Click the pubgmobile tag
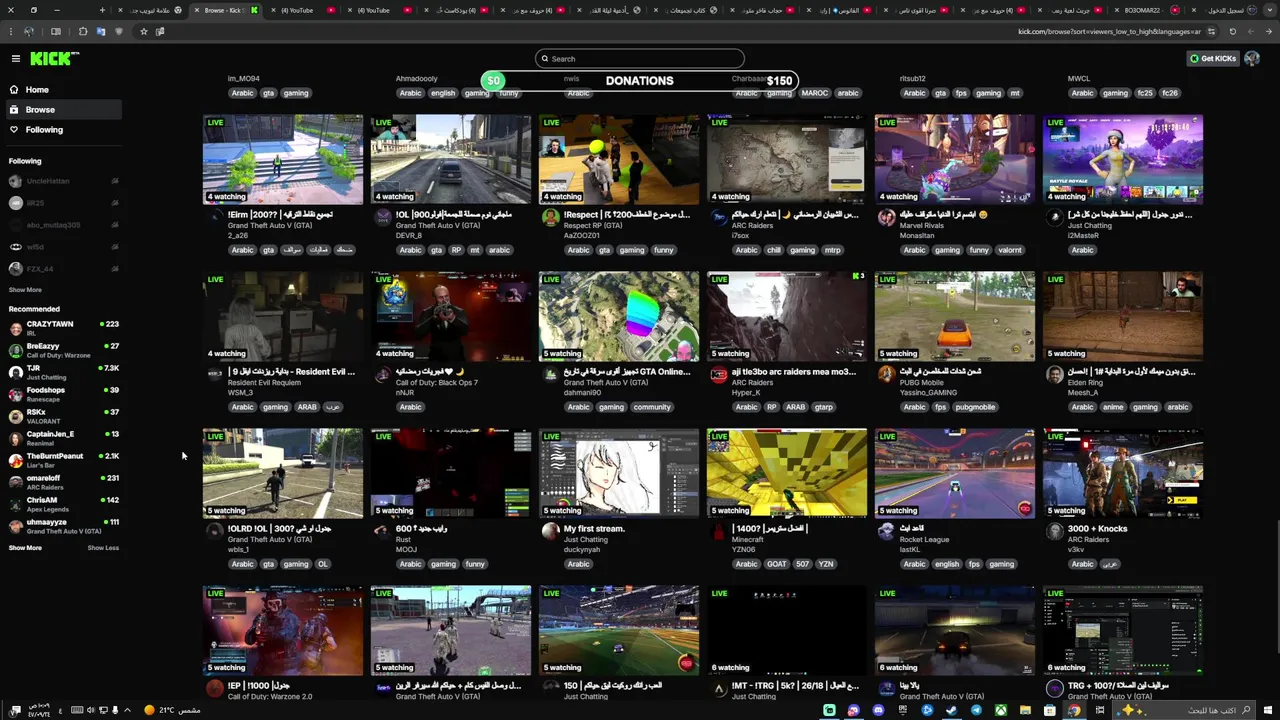The height and width of the screenshot is (720, 1280). (x=975, y=407)
